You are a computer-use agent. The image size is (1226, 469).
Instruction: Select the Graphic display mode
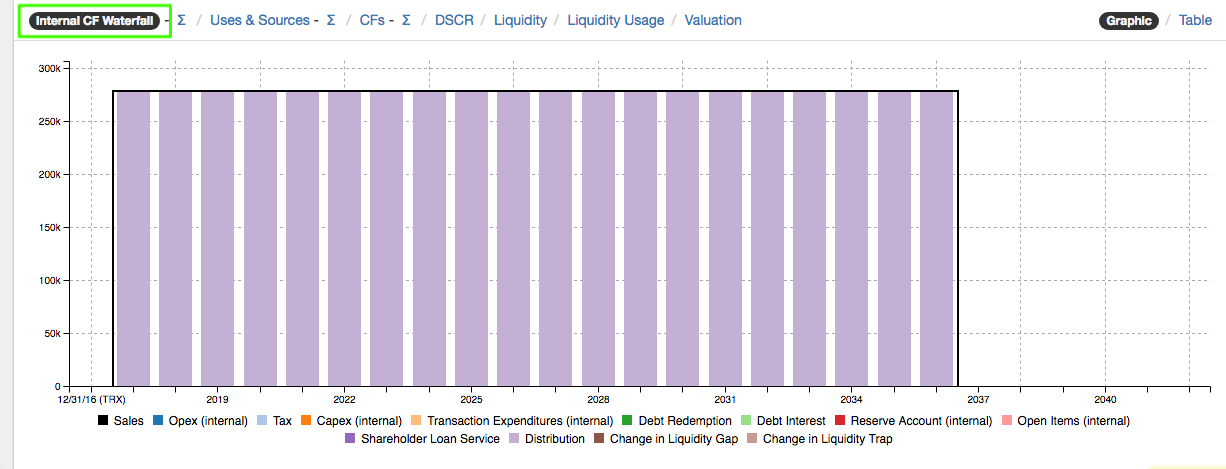(1129, 20)
